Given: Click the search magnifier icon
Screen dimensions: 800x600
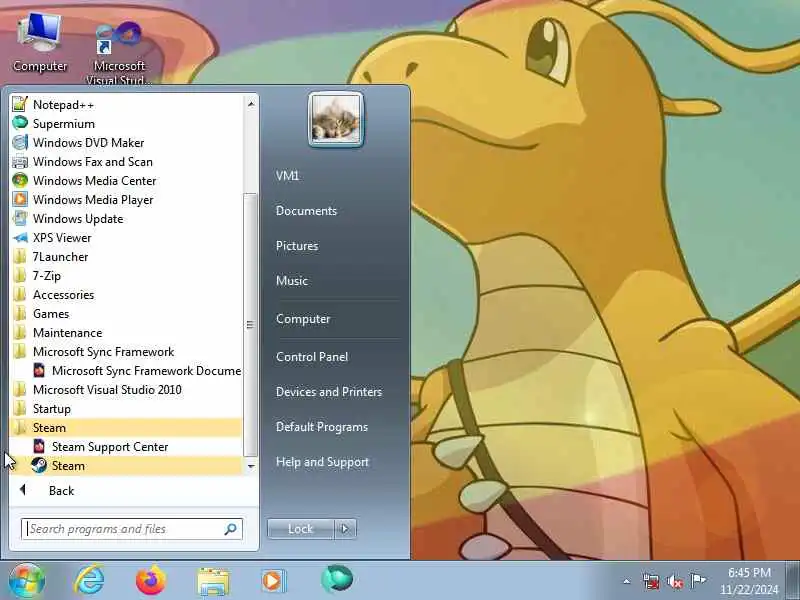Looking at the screenshot, I should pyautogui.click(x=231, y=529).
